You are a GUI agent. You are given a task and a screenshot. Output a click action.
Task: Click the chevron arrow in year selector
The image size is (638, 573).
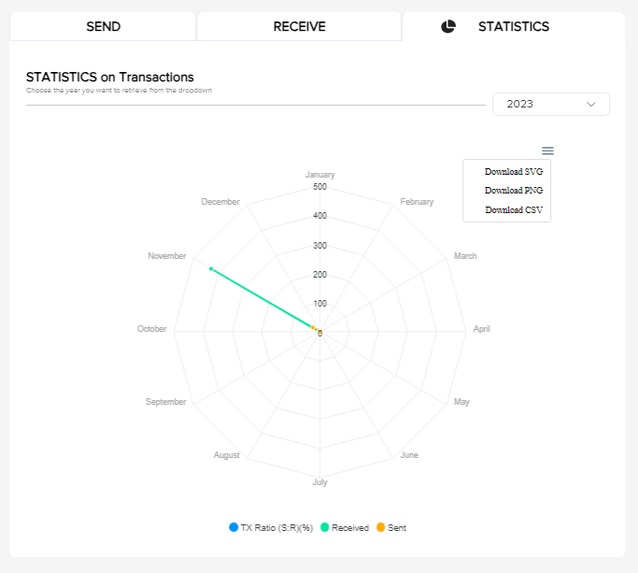591,104
